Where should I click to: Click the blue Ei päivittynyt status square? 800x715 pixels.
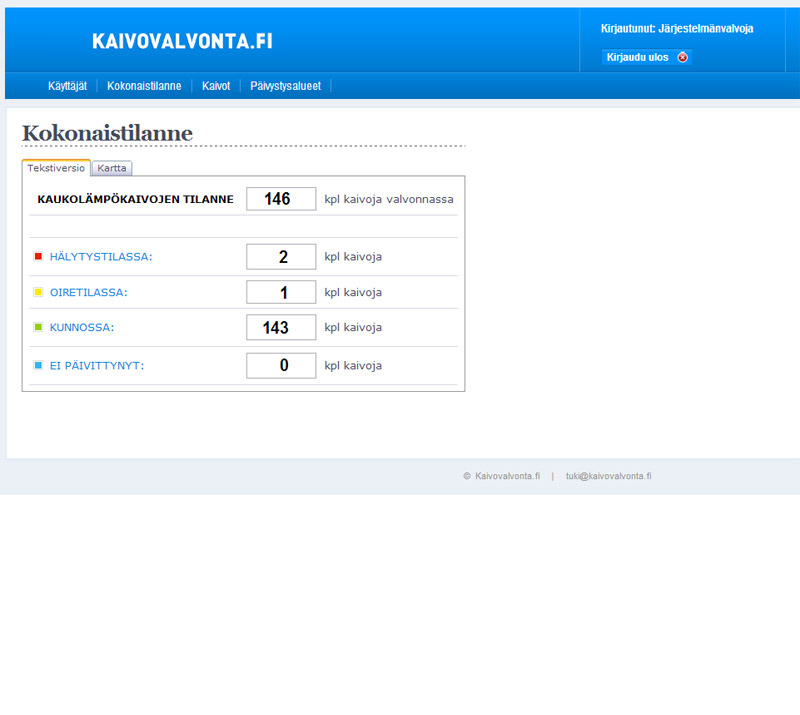click(38, 365)
